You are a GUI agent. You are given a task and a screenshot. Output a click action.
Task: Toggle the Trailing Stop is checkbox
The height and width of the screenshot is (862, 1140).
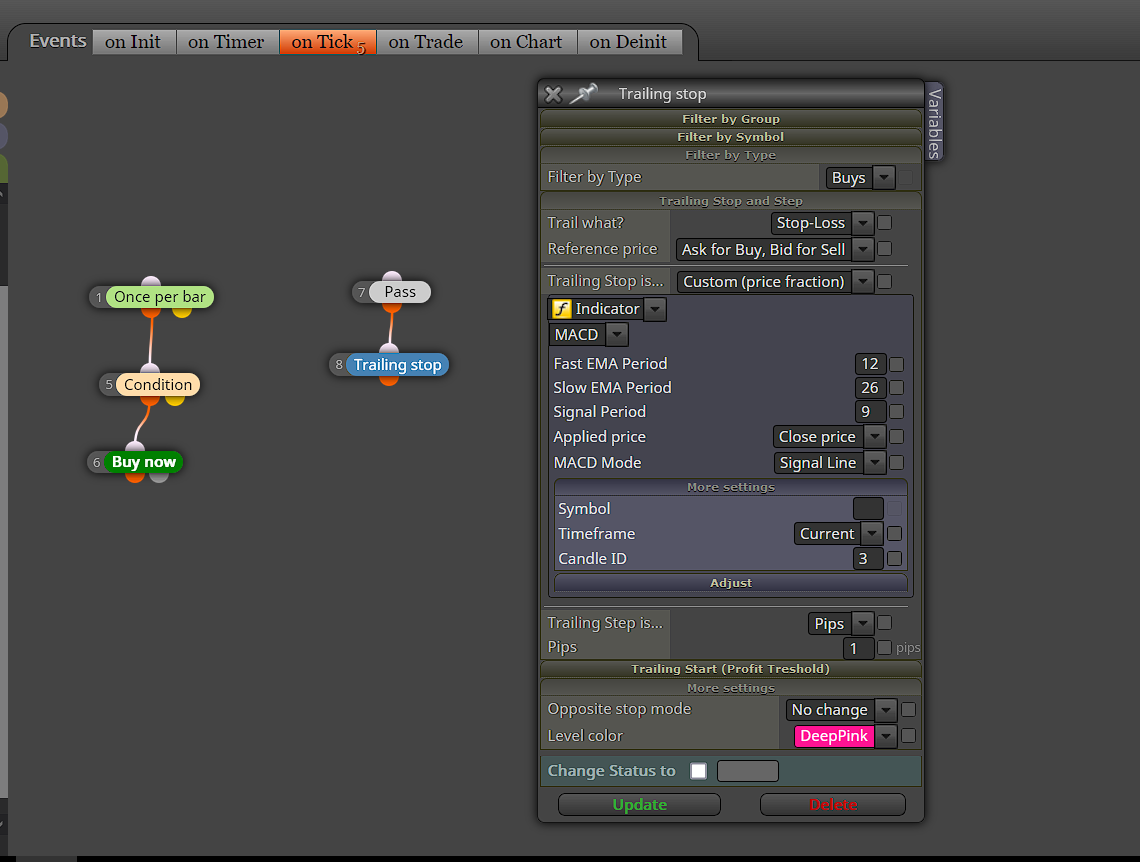pyautogui.click(x=885, y=281)
